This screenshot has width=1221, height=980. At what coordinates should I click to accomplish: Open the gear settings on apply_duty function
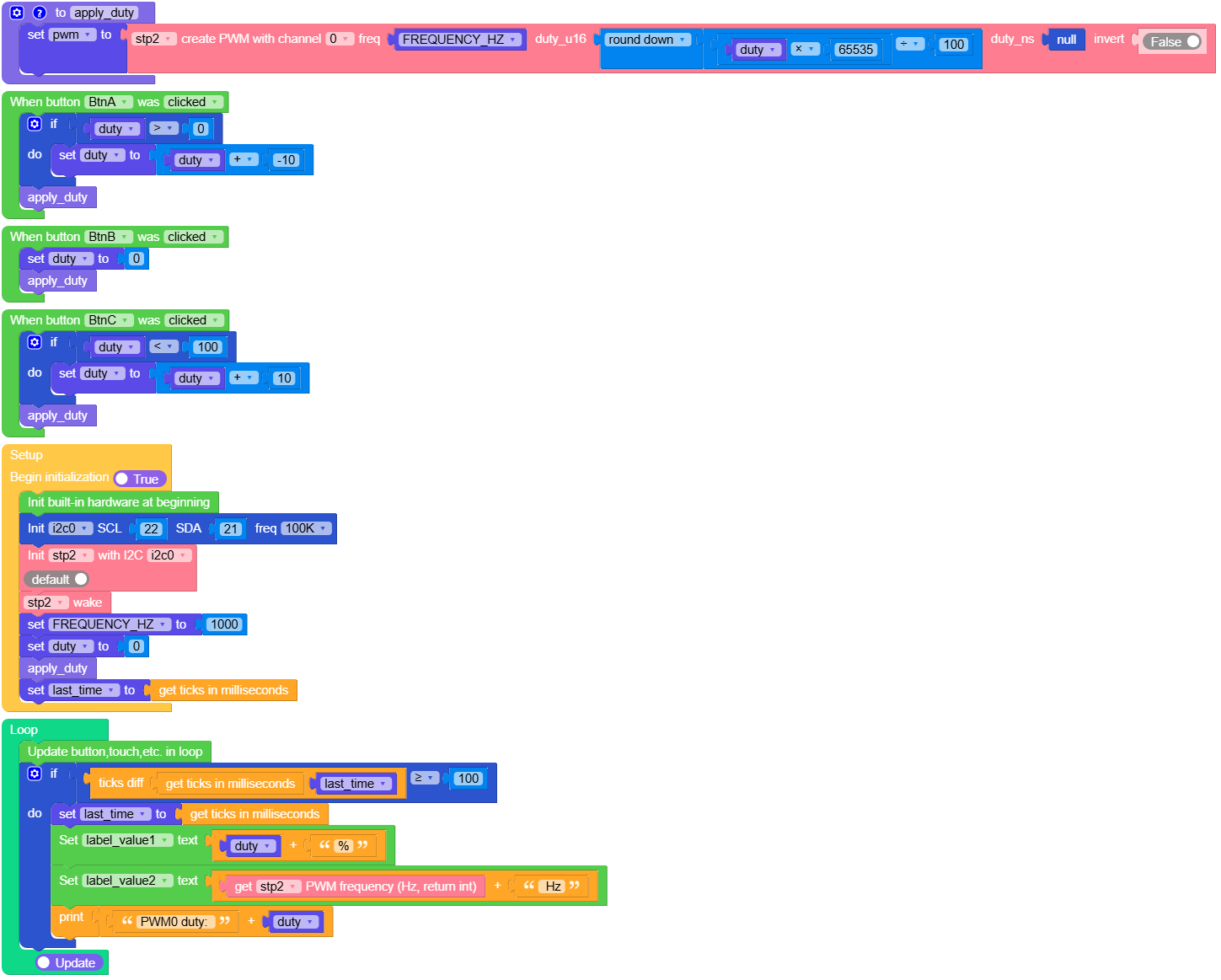[17, 13]
